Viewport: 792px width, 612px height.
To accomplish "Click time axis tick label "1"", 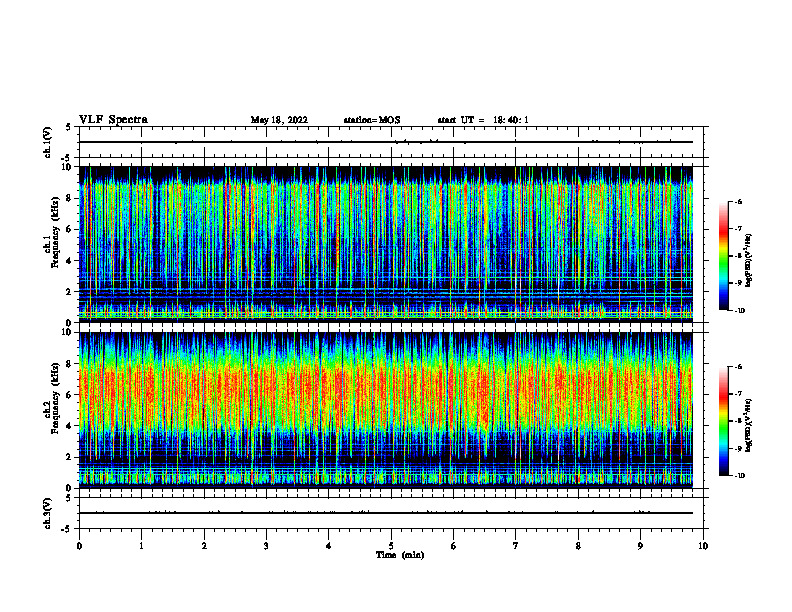I will [x=141, y=546].
